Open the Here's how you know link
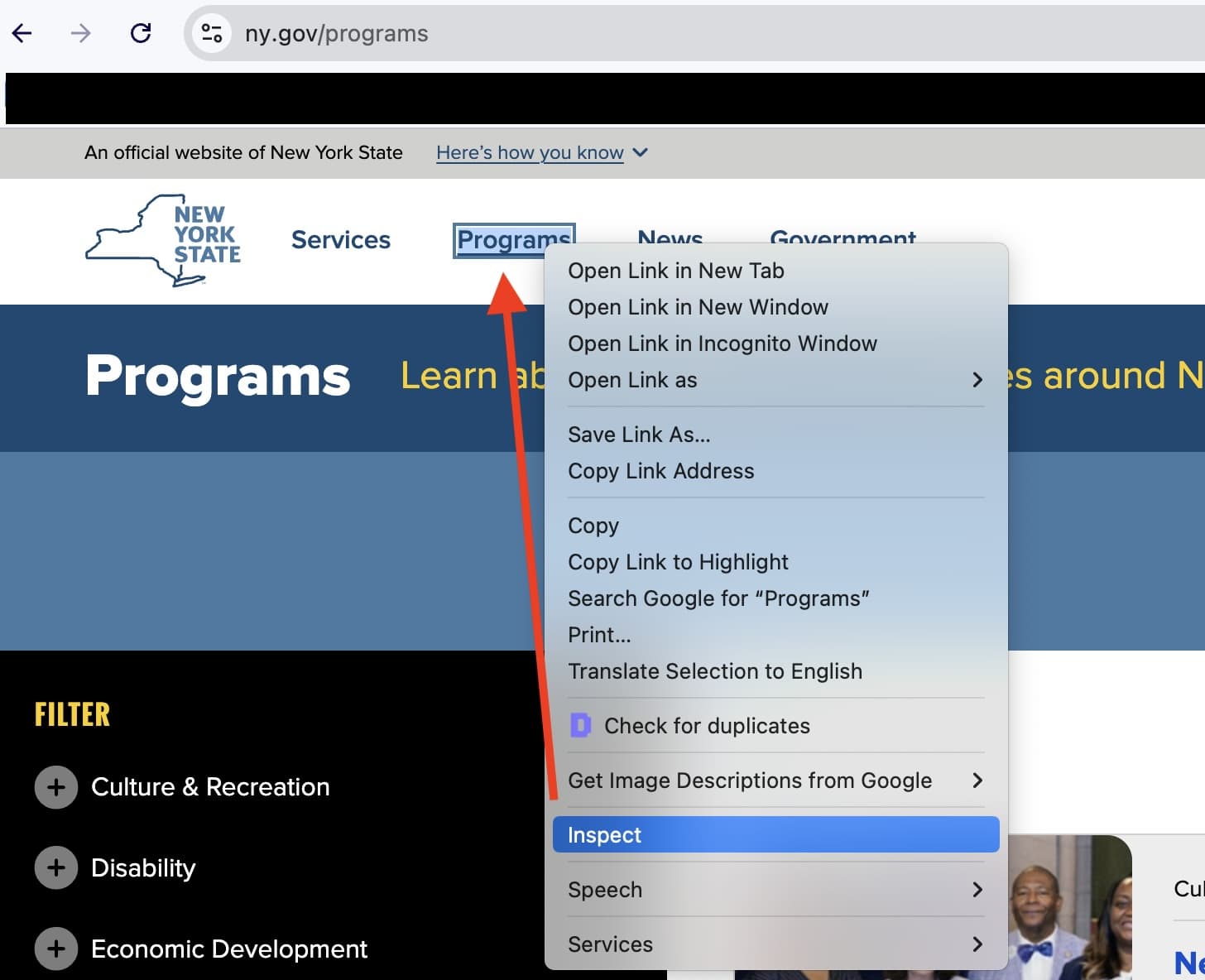The width and height of the screenshot is (1205, 980). click(x=530, y=152)
